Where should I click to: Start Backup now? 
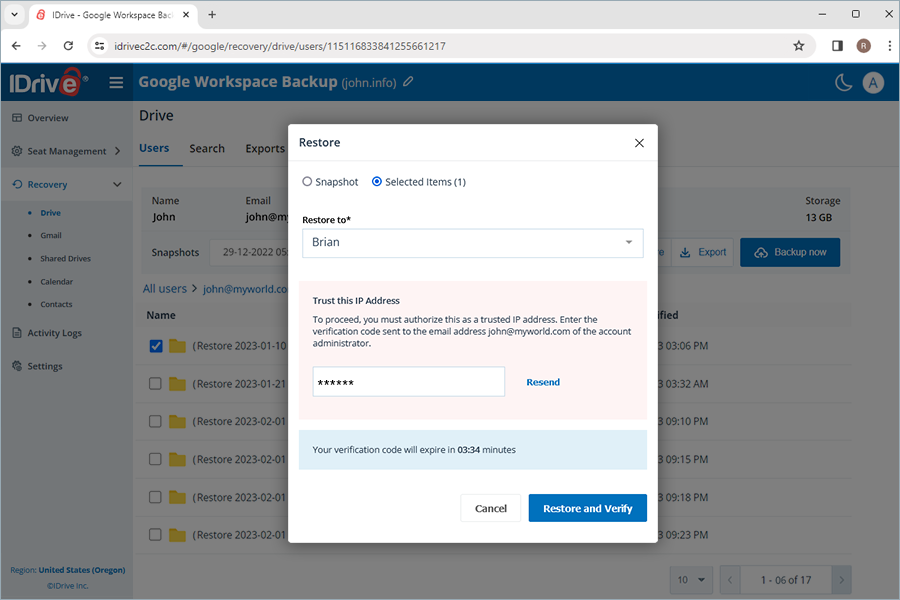pos(790,253)
